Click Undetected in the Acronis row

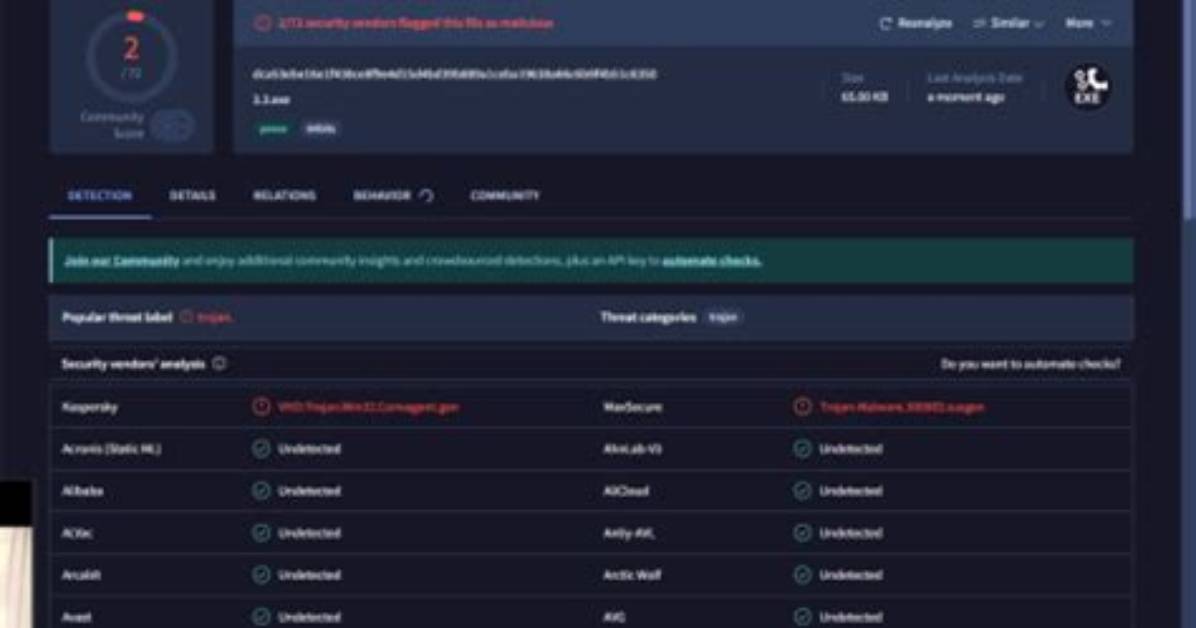click(x=309, y=449)
